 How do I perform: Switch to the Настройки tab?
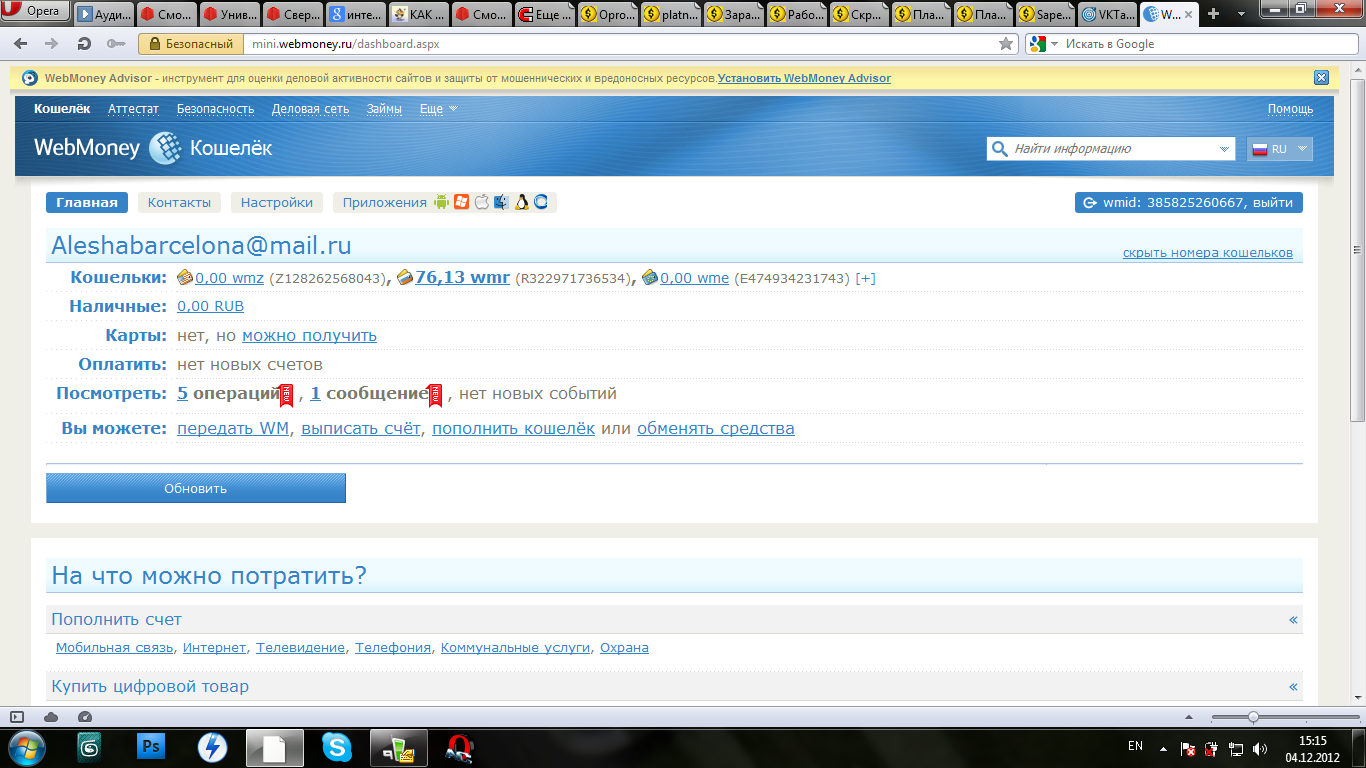tap(277, 202)
